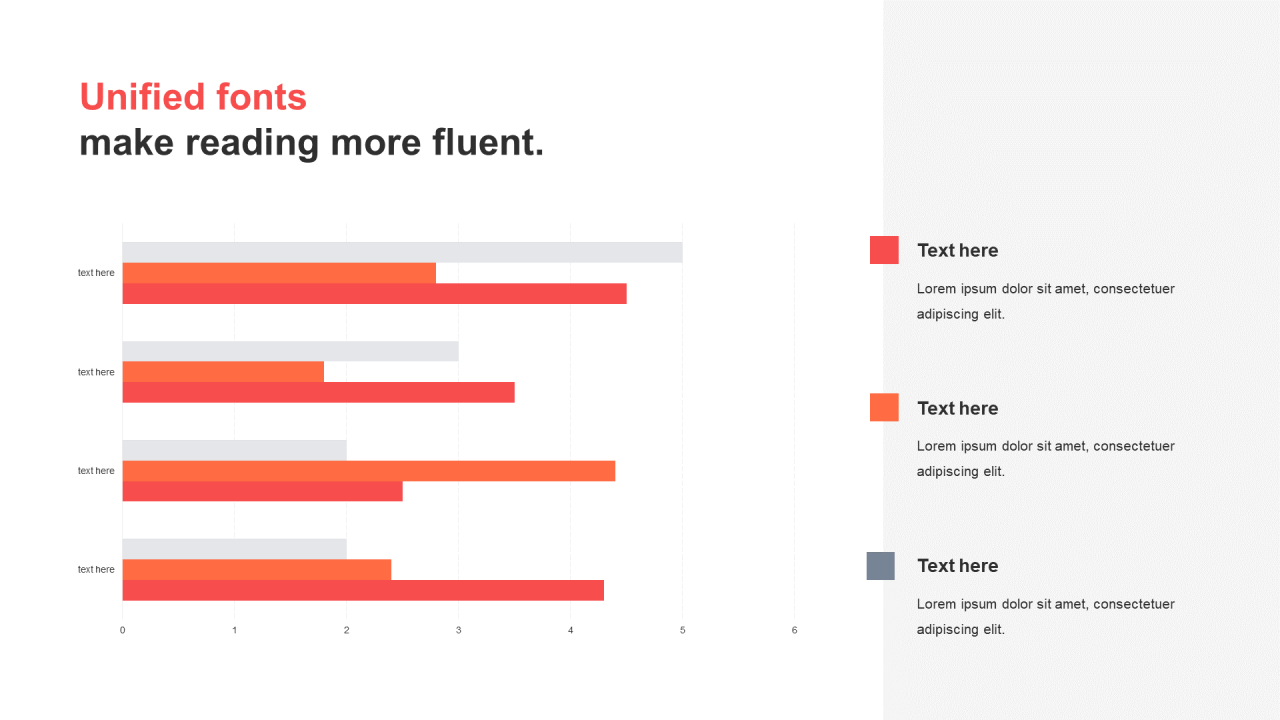Image resolution: width=1280 pixels, height=720 pixels.
Task: Click the "Text here" heading beside the red square
Action: tap(957, 251)
